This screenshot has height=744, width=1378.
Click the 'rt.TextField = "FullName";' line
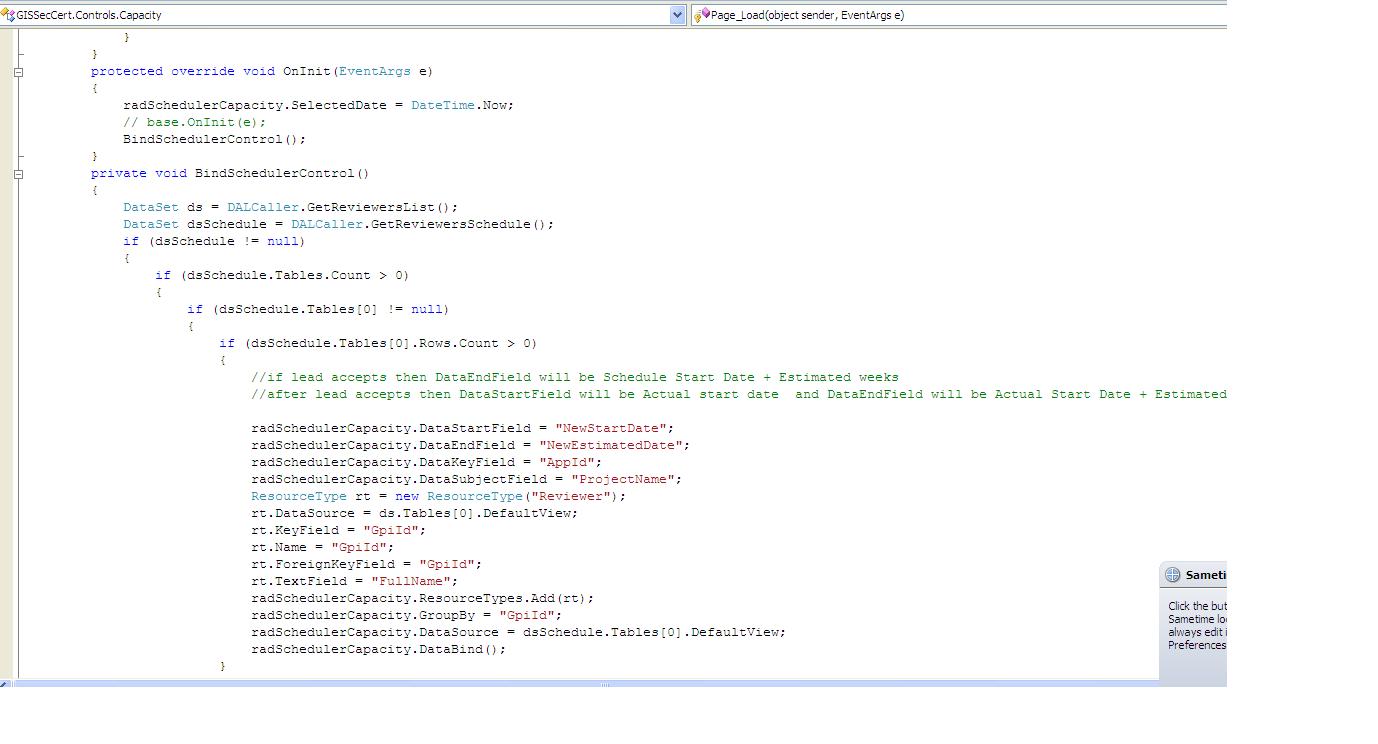355,581
